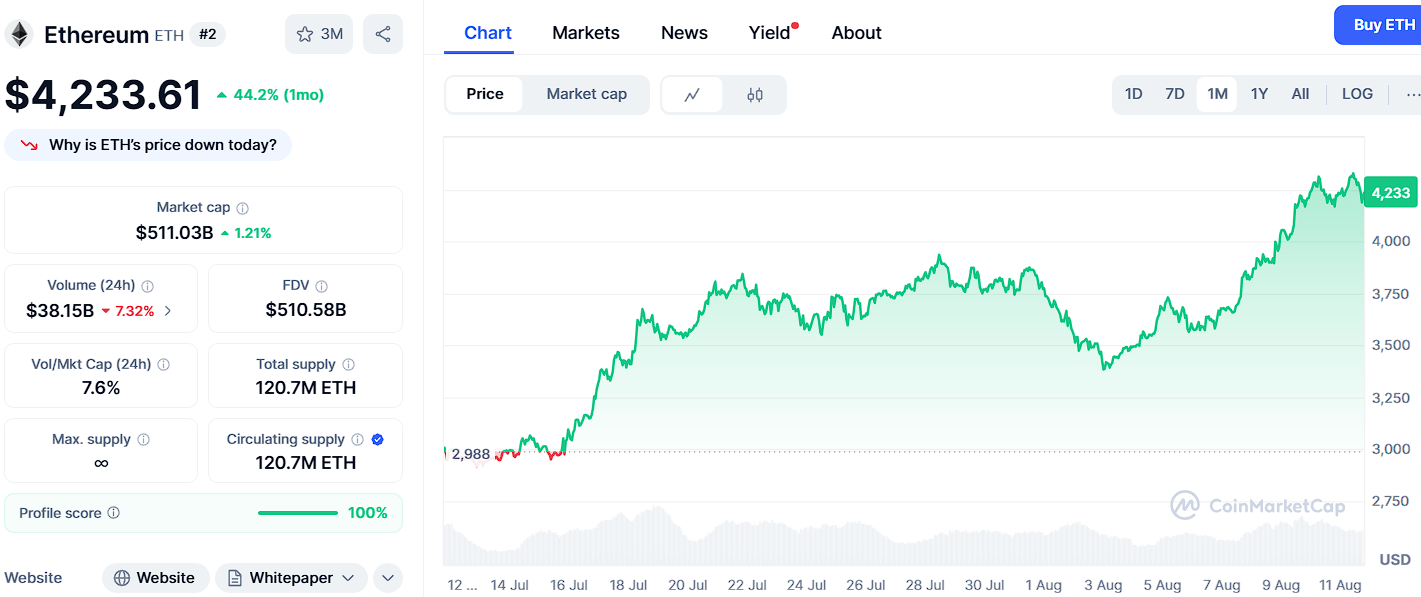Screen dimensions: 1421x597
Task: Expand Volume (24h) details chevron
Action: coord(167,311)
